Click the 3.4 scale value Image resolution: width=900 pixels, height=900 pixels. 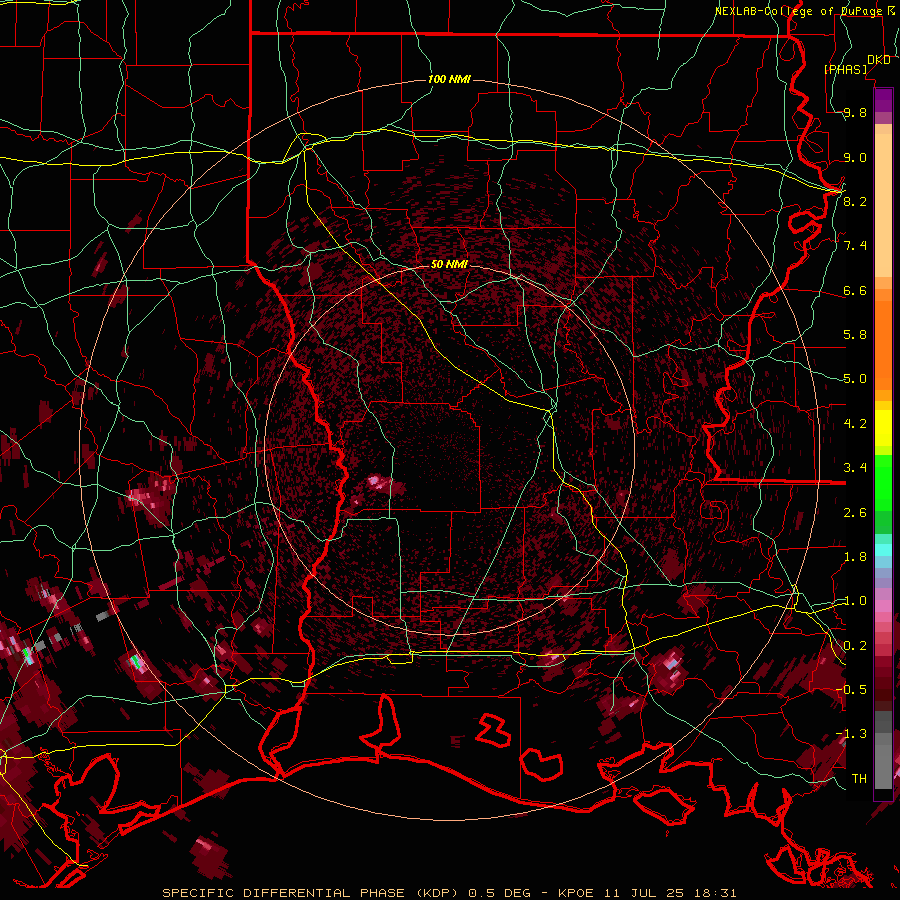[855, 468]
